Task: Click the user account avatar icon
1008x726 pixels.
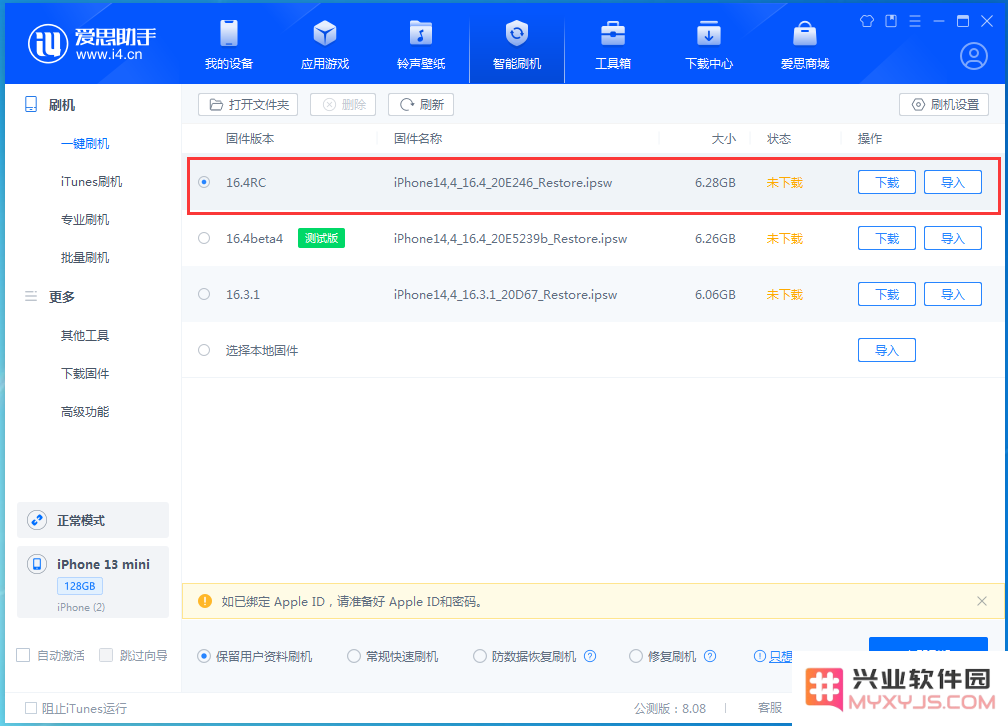Action: (x=974, y=56)
